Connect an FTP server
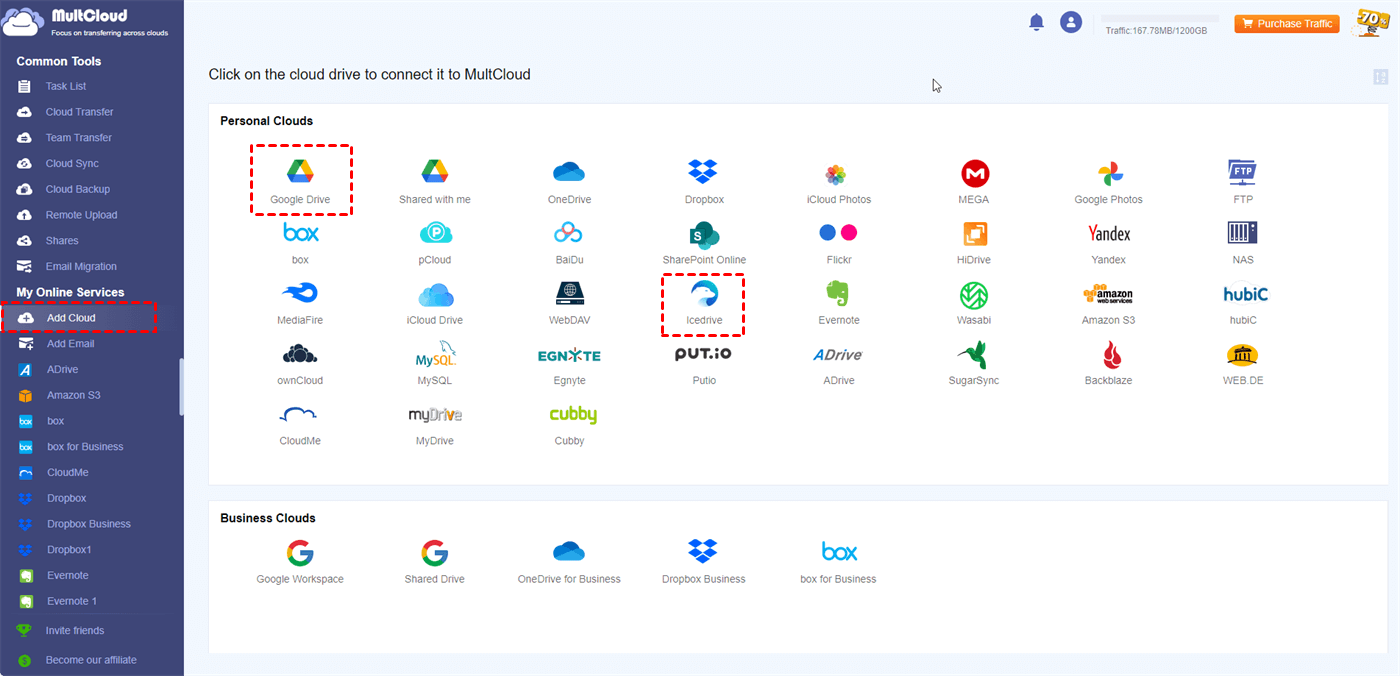This screenshot has height=676, width=1400. click(x=1242, y=182)
